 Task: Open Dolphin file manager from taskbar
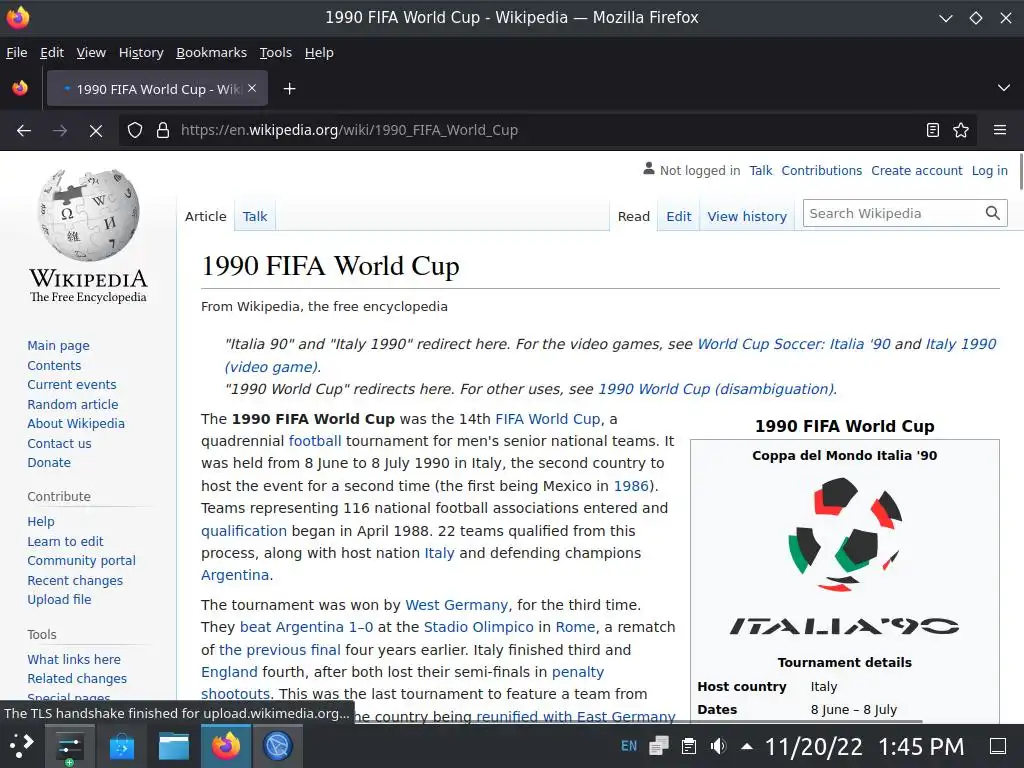point(174,746)
